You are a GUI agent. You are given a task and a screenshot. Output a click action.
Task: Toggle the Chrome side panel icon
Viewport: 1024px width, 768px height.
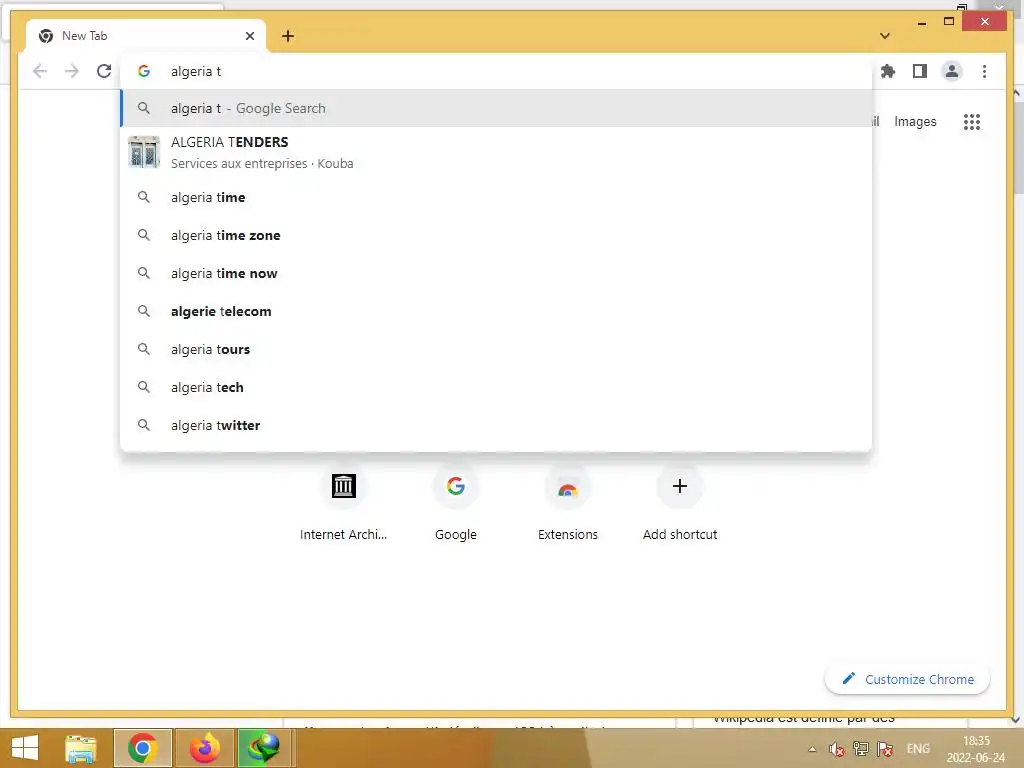pos(920,71)
